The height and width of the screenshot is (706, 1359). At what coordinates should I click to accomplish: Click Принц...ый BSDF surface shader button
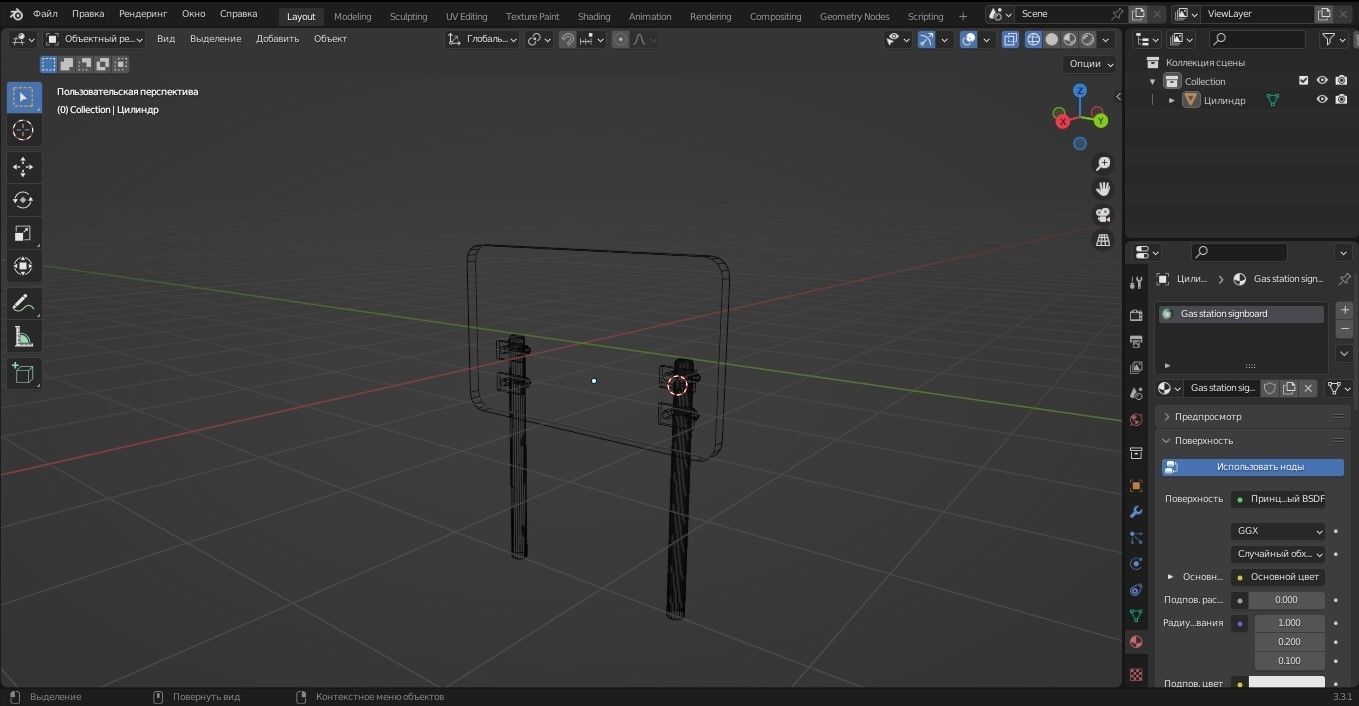(x=1278, y=498)
